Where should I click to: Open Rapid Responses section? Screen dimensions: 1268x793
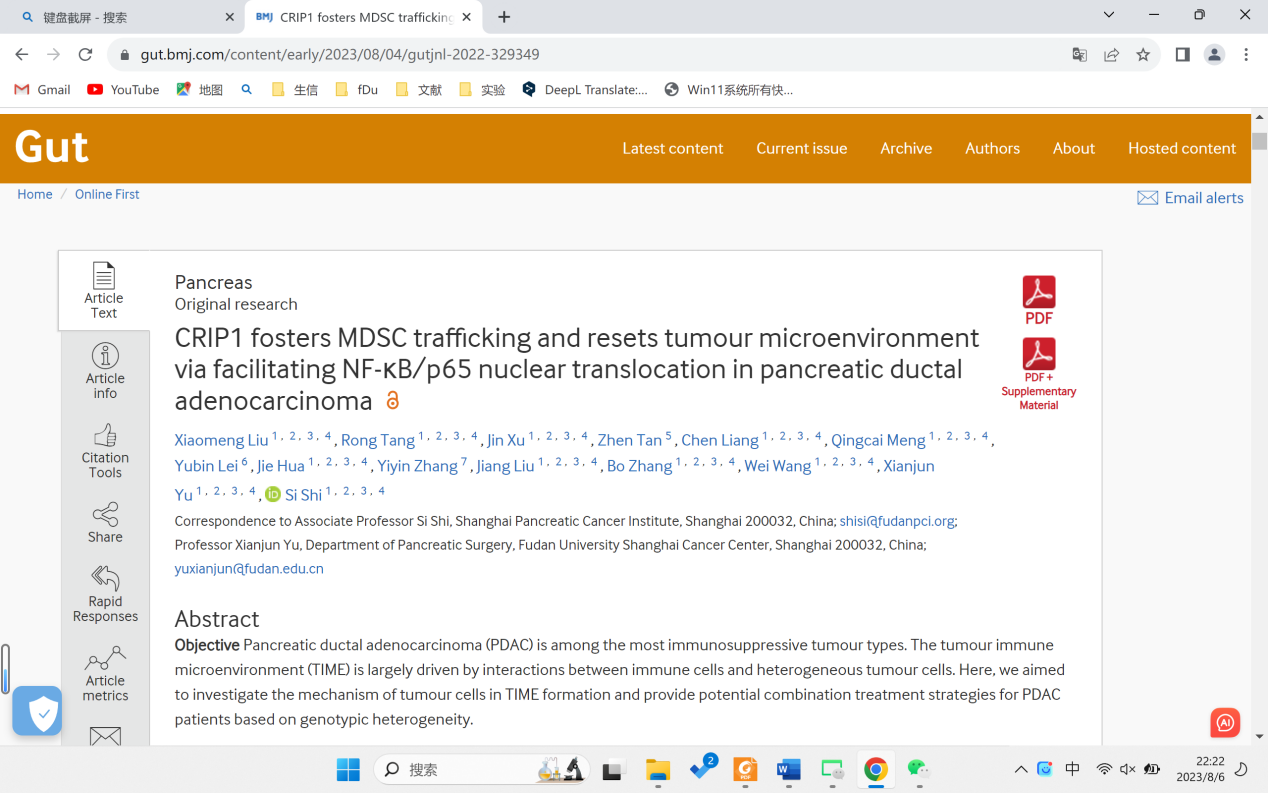105,579
